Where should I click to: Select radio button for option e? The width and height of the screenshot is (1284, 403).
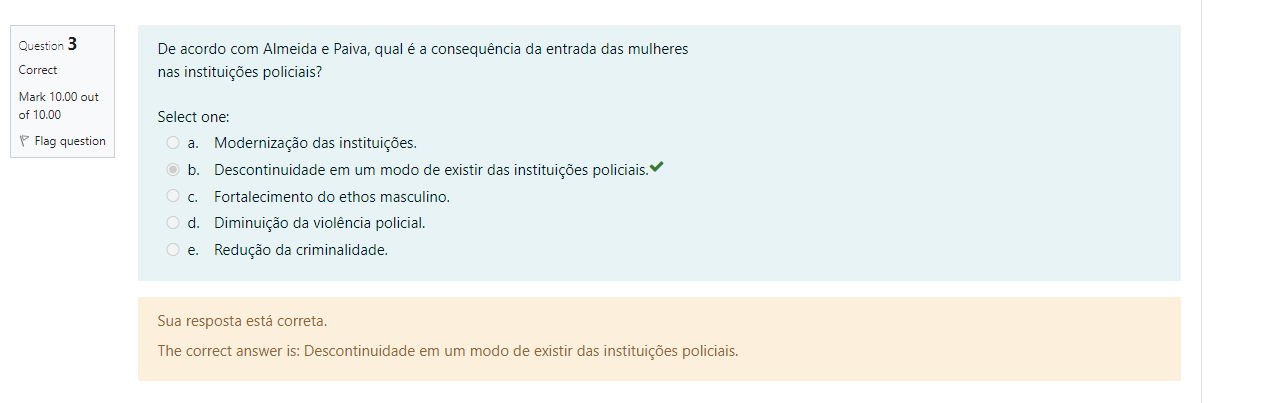coord(173,250)
